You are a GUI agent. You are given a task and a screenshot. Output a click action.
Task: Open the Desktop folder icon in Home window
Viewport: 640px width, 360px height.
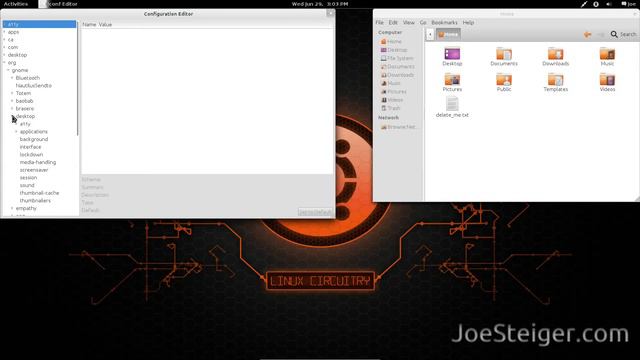click(x=452, y=54)
